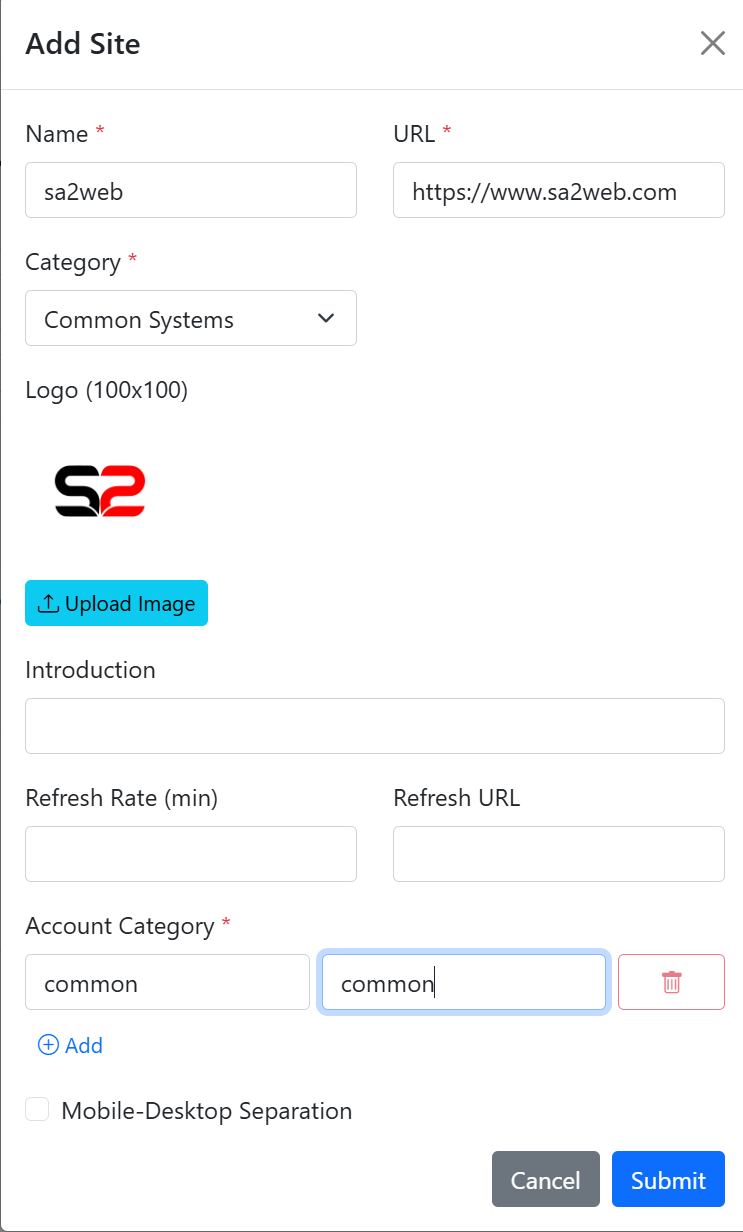Click the red trash delete icon
The image size is (743, 1232).
coord(672,982)
